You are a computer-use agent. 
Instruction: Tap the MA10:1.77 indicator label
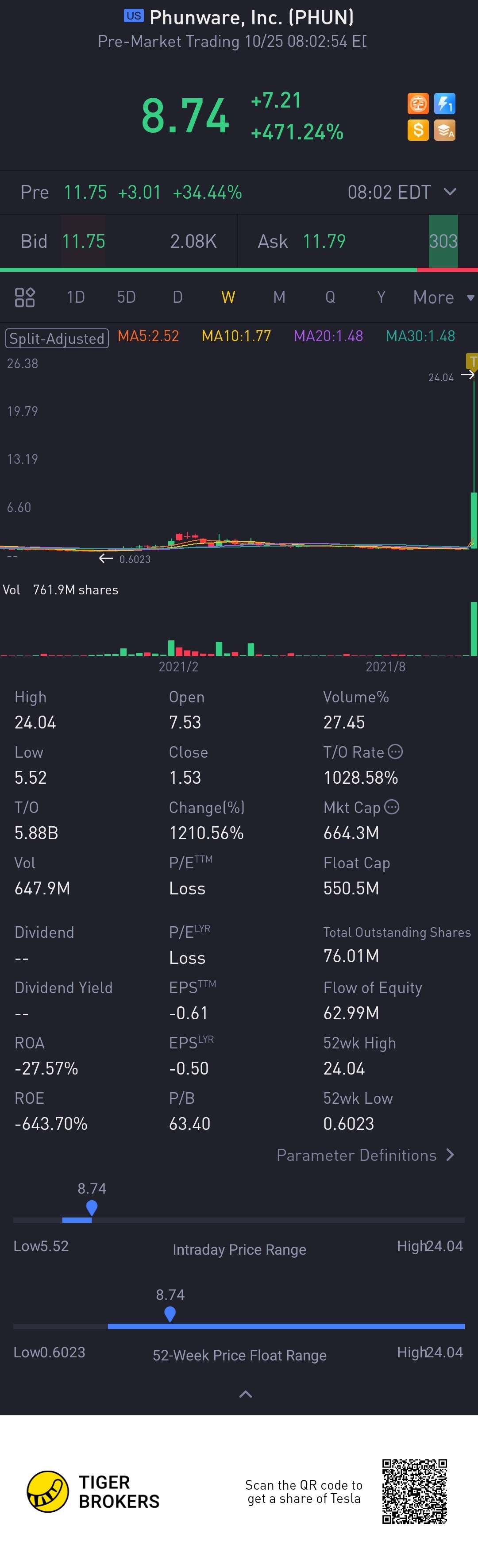(236, 336)
